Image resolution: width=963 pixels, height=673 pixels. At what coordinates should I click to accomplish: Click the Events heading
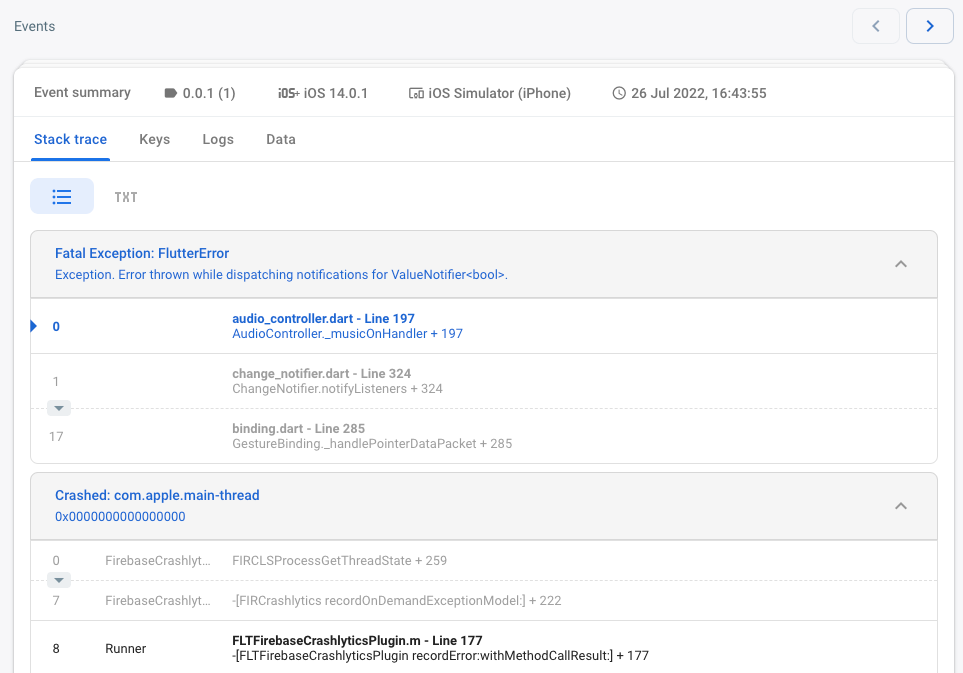click(x=34, y=26)
